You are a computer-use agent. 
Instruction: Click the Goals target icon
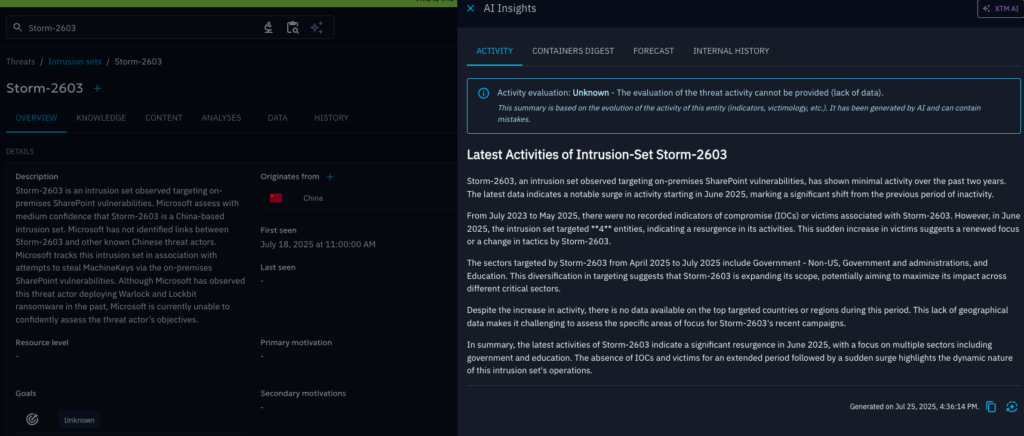click(x=32, y=420)
